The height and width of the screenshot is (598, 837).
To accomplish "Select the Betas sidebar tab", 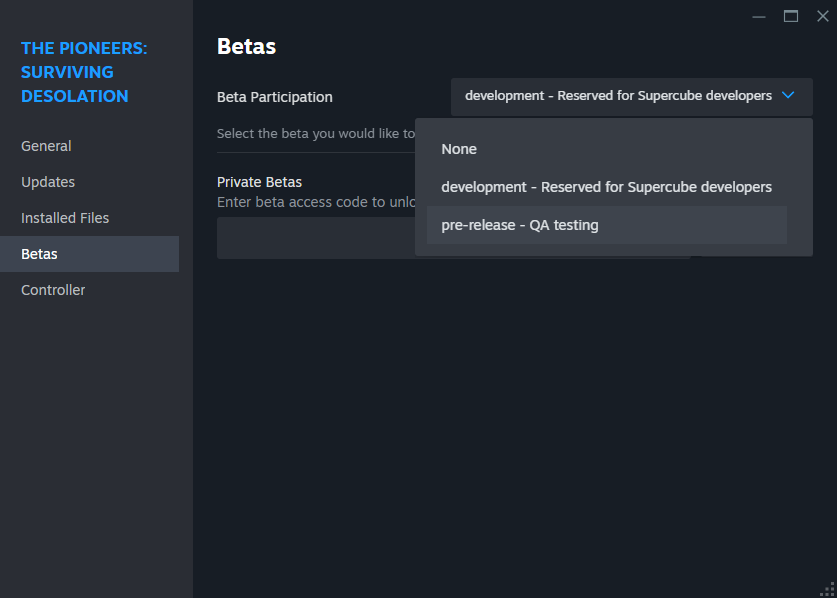I will click(40, 254).
